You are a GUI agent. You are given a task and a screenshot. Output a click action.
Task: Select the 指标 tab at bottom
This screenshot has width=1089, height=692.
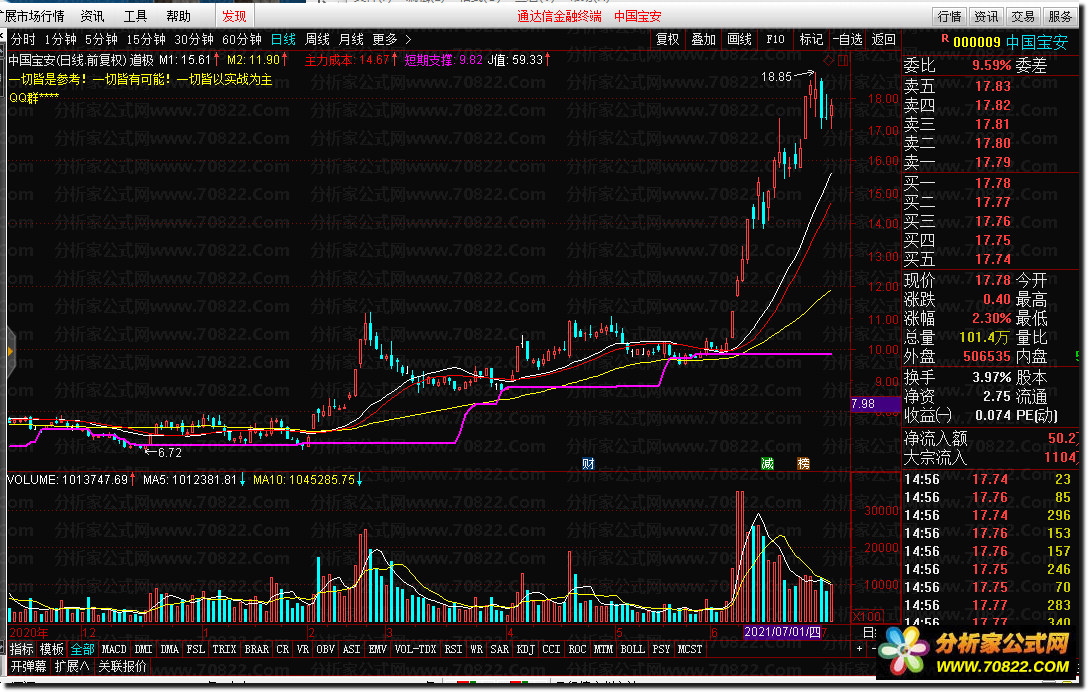tap(22, 649)
